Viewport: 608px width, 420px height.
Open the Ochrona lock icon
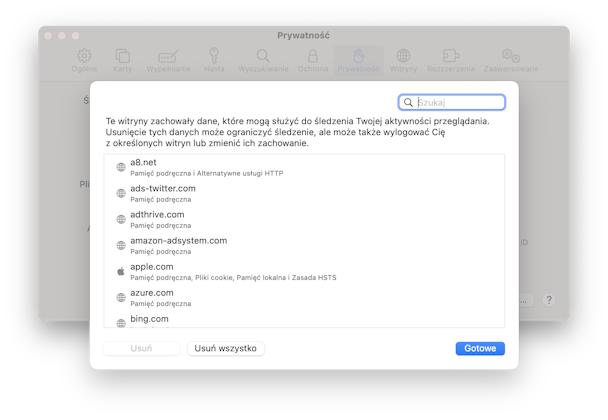pos(313,56)
